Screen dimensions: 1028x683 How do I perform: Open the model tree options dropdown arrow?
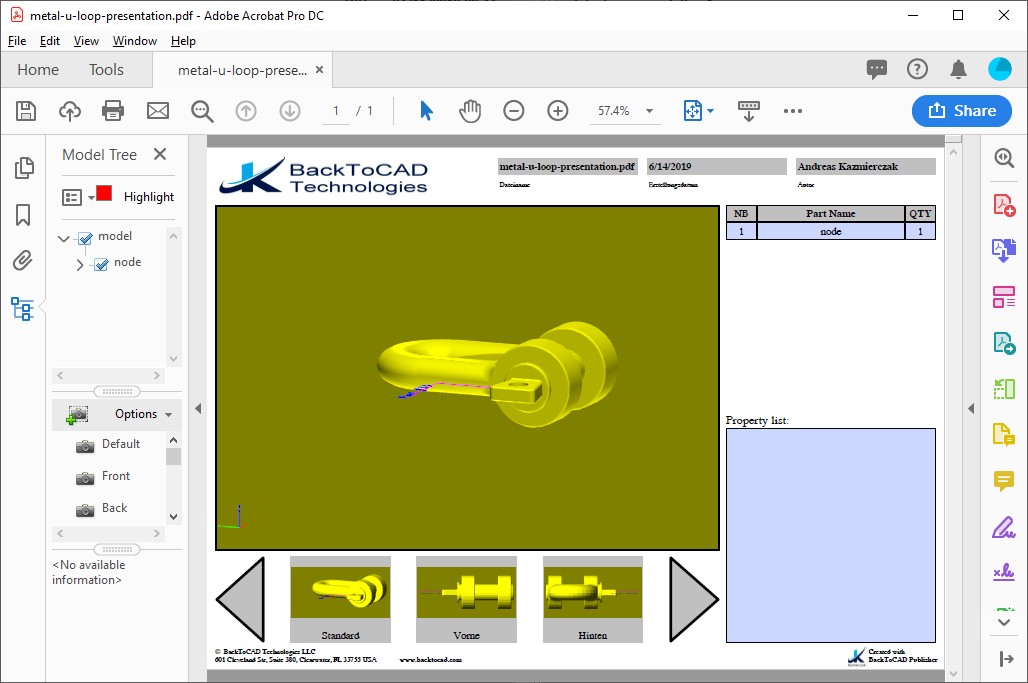(x=91, y=197)
